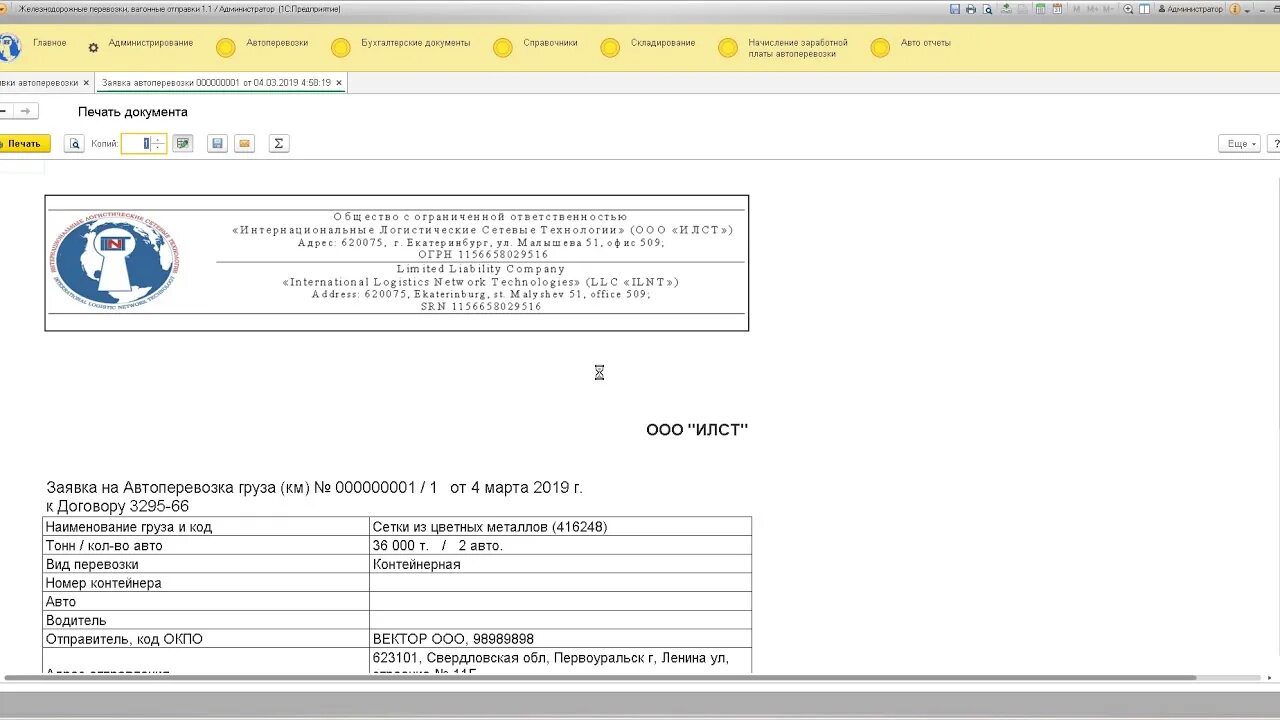Open Начисление заработной платы автоперевозки section

(798, 48)
